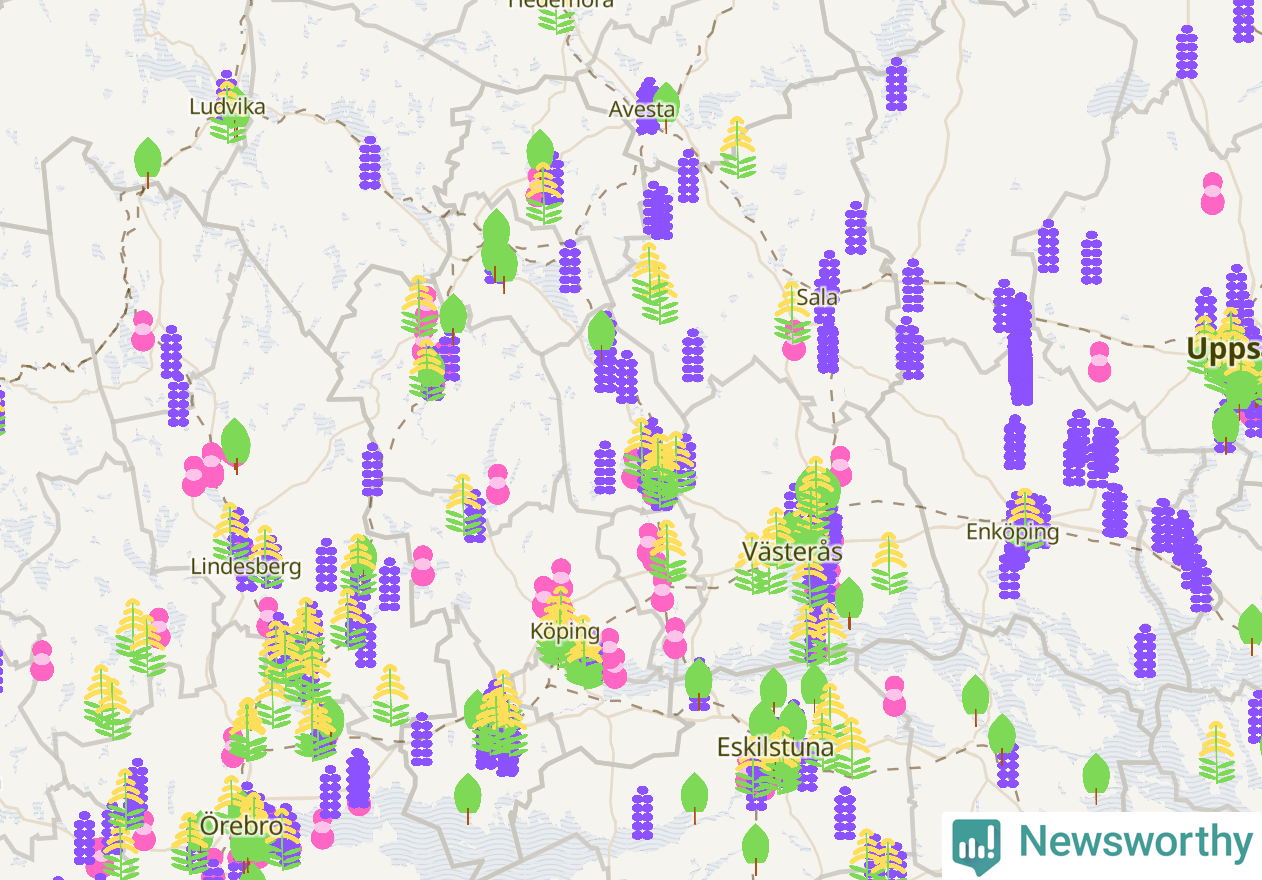Click the Eskilstuna city label
Viewport: 1262px width, 880px height.
(x=776, y=747)
